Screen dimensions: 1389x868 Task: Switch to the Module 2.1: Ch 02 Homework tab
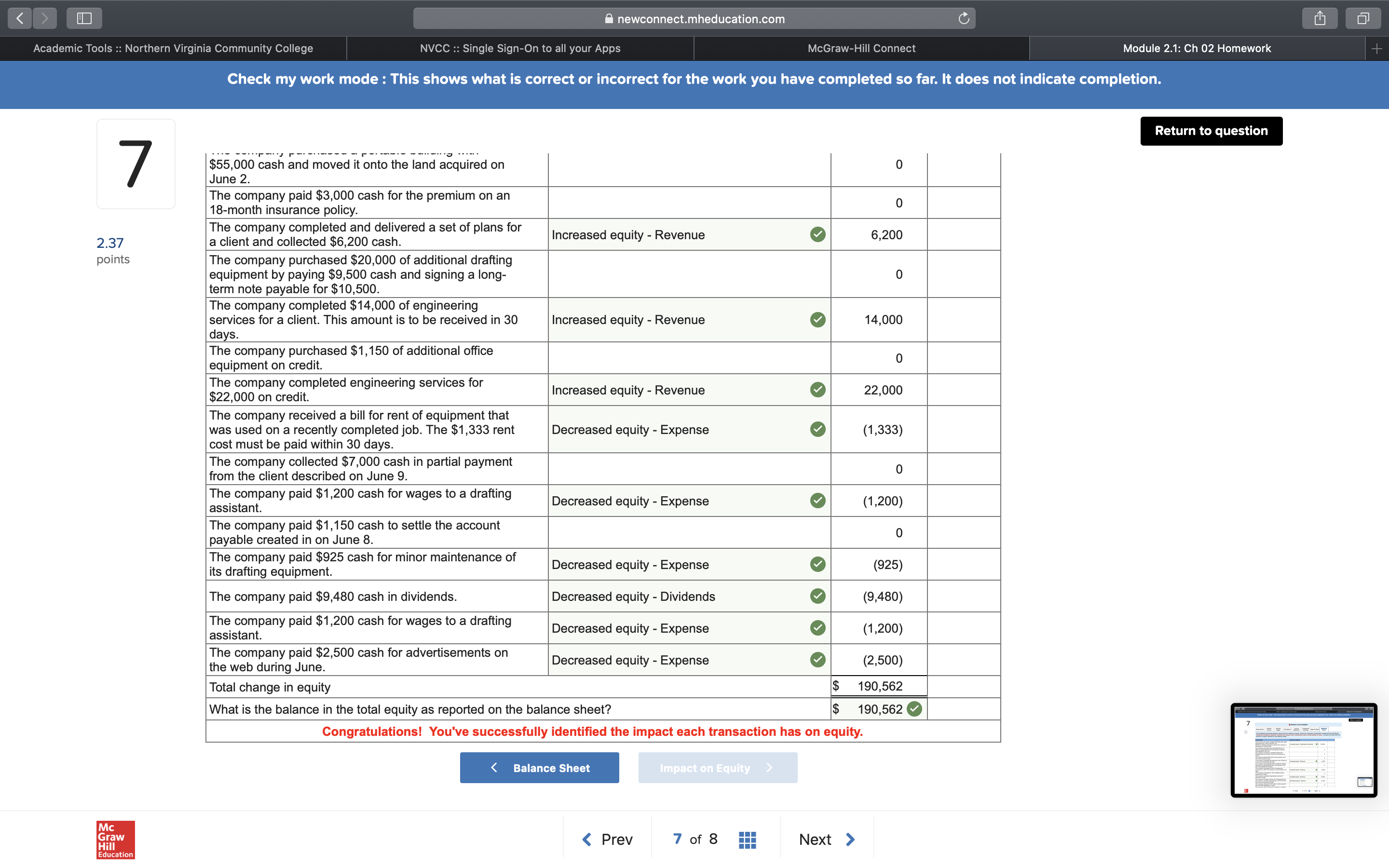pyautogui.click(x=1197, y=48)
